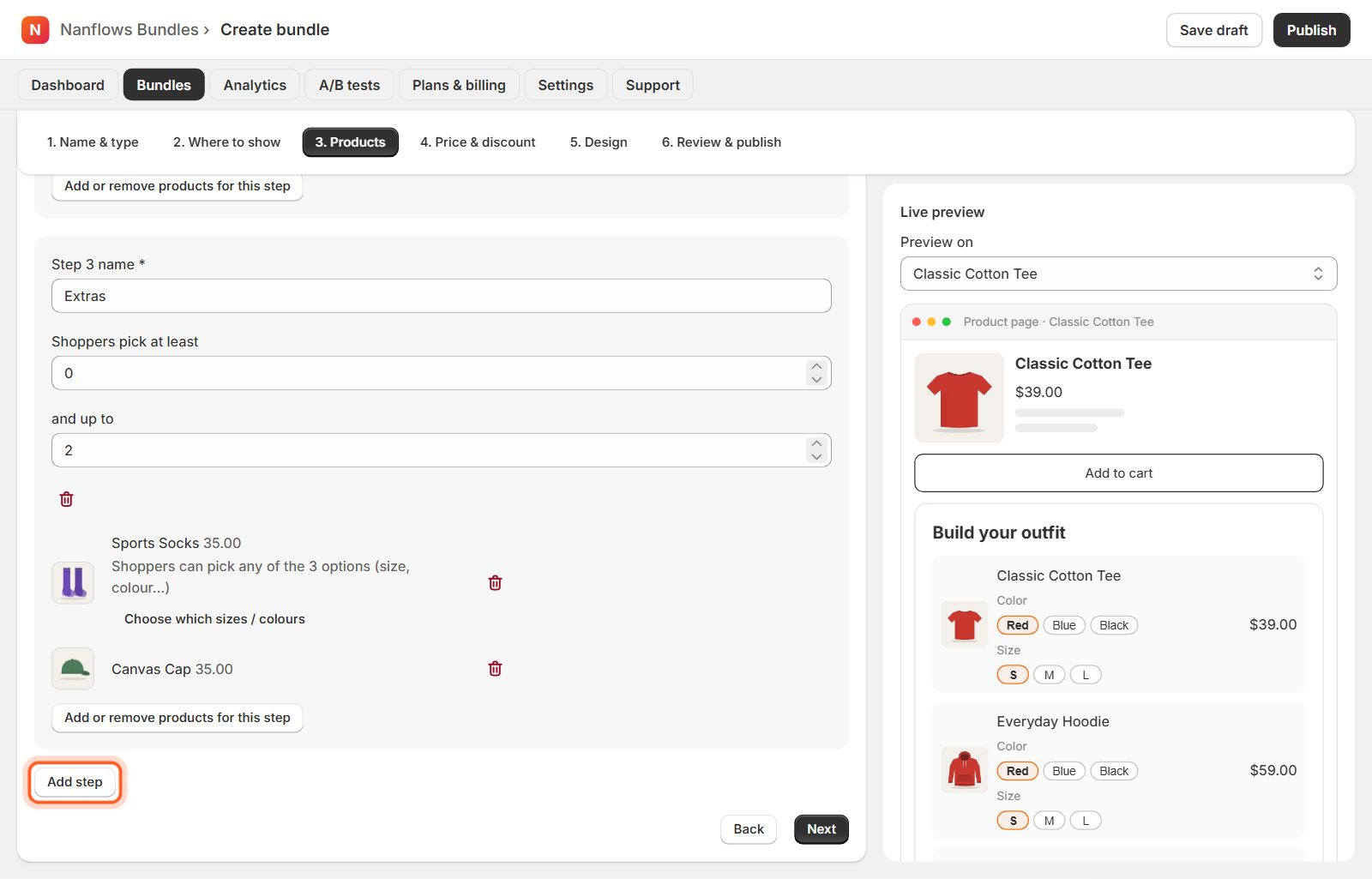Decrease the 'Shoppers pick at least' value
This screenshot has height=879, width=1372.
tap(816, 380)
